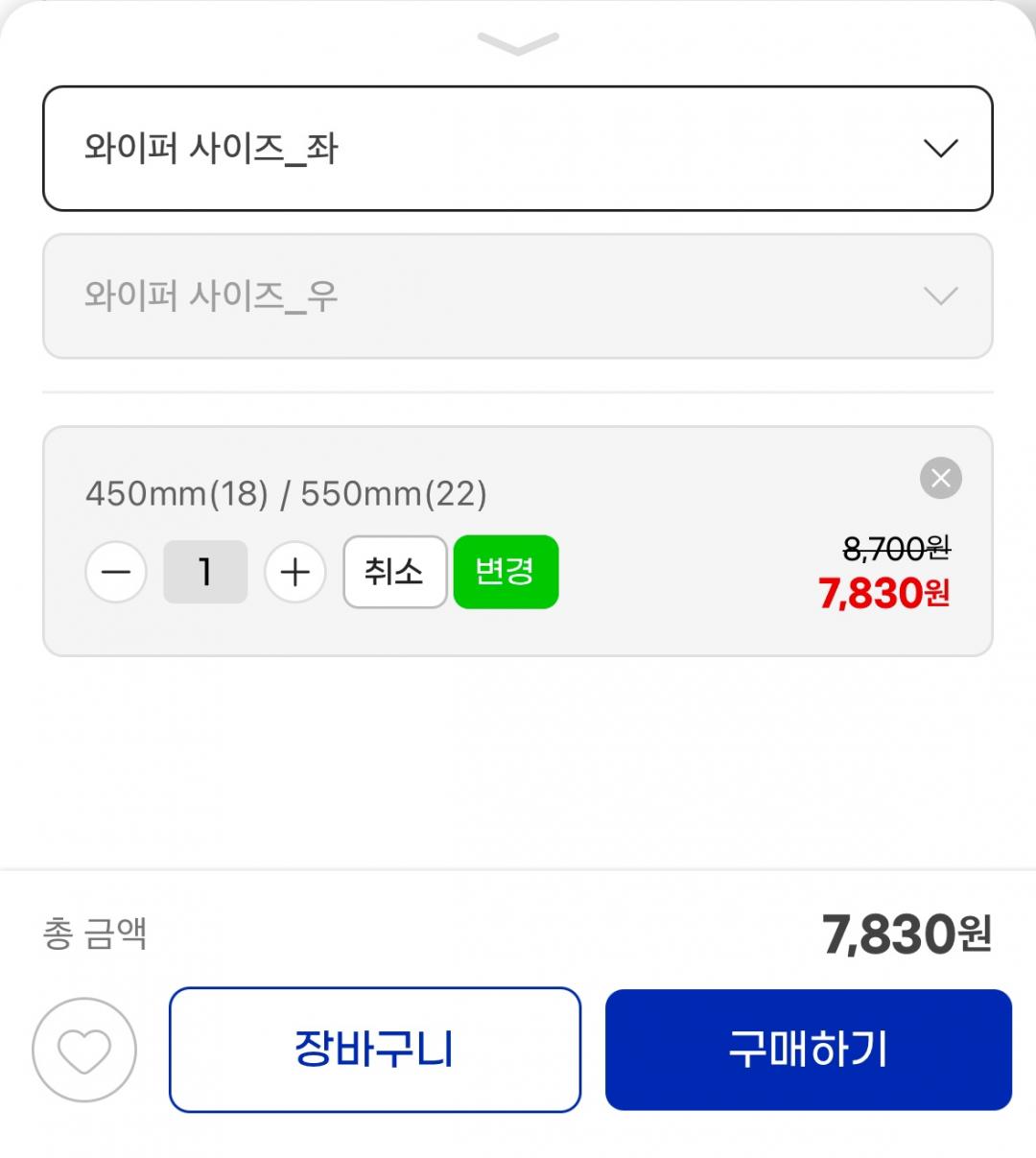Click the 450mm(18) / 550mm(22) option text
The image size is (1036, 1158).
coord(286,494)
